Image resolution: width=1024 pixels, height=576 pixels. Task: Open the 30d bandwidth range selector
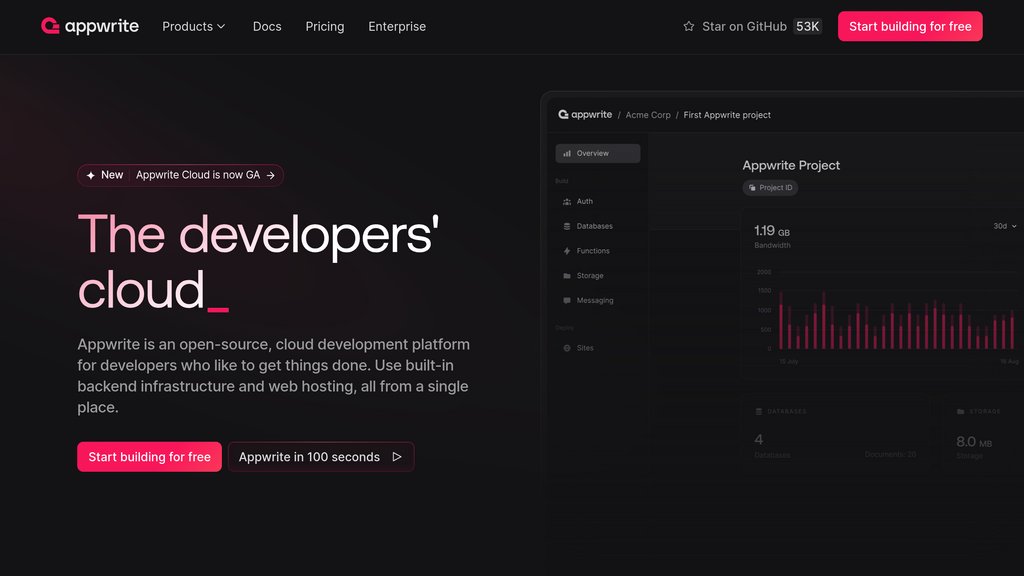click(x=1003, y=226)
